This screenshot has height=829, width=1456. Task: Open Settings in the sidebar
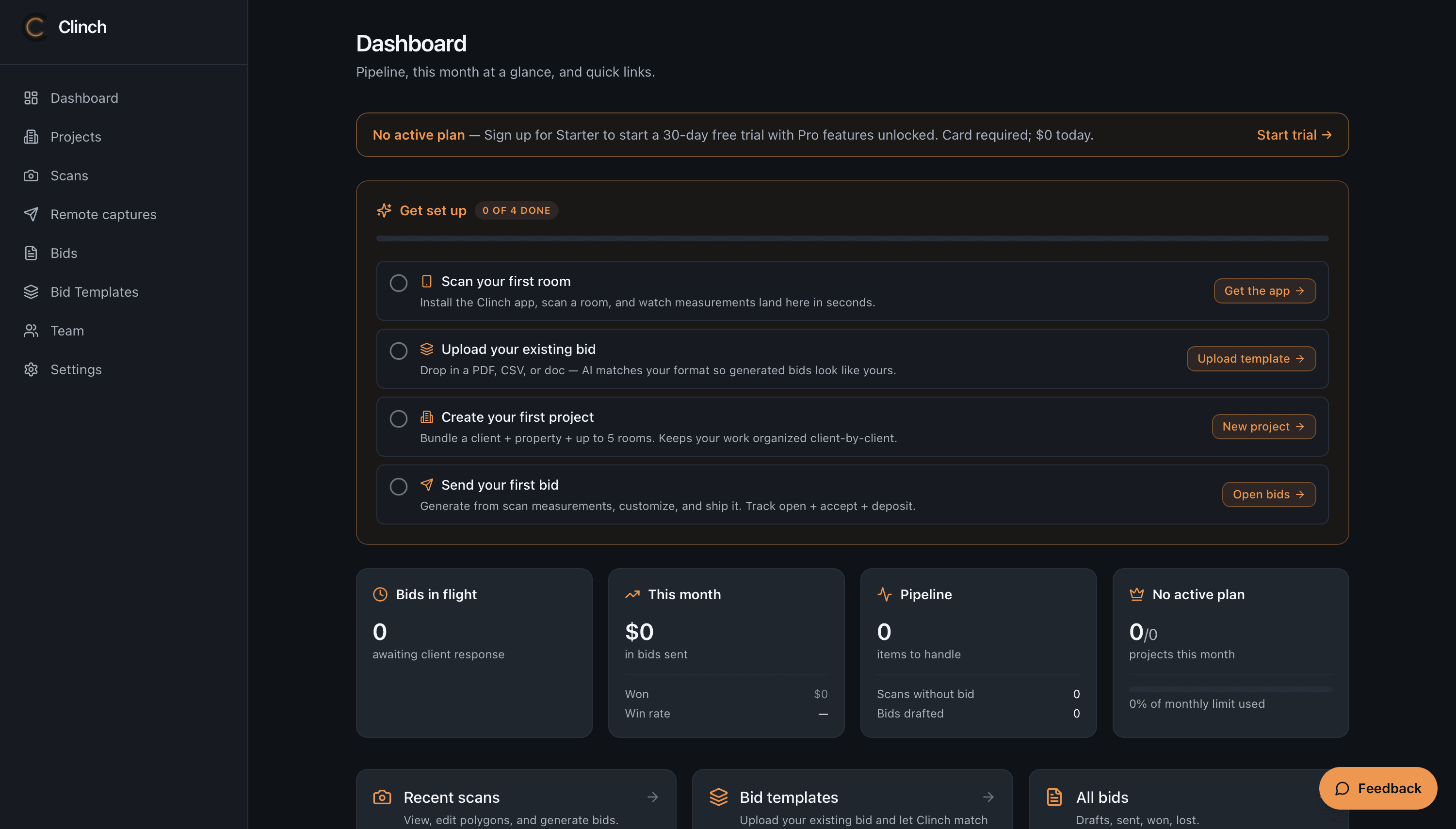[x=124, y=369]
